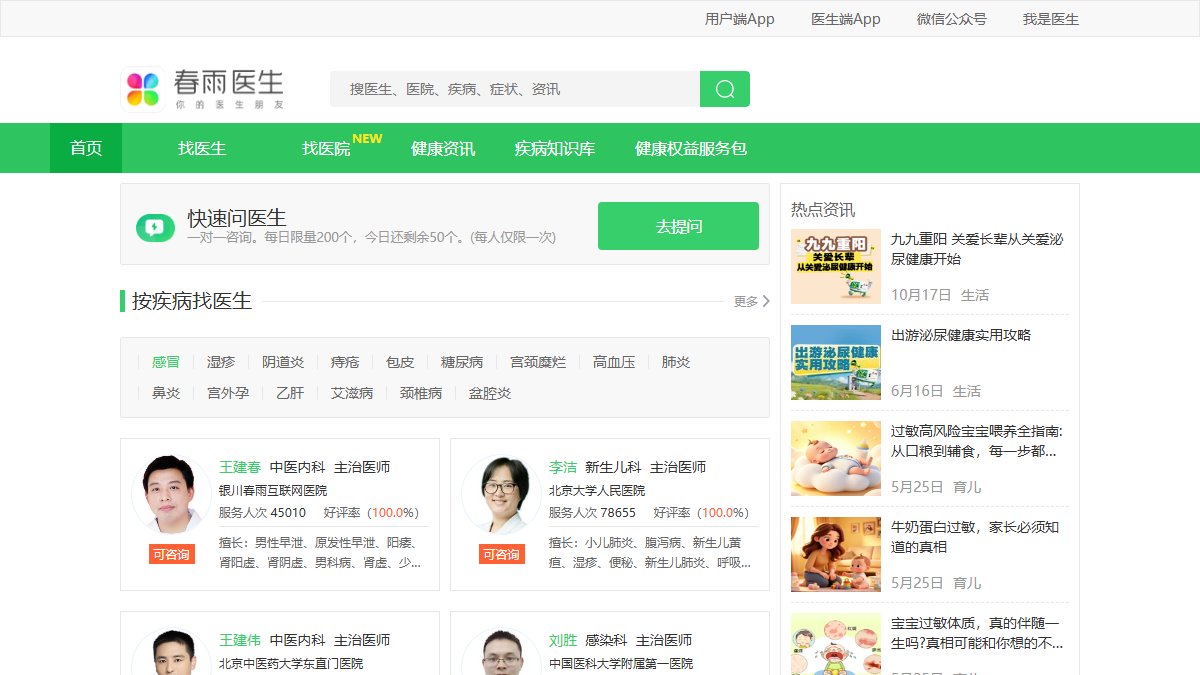Choose the 乙肝 disease filter

pyautogui.click(x=290, y=393)
